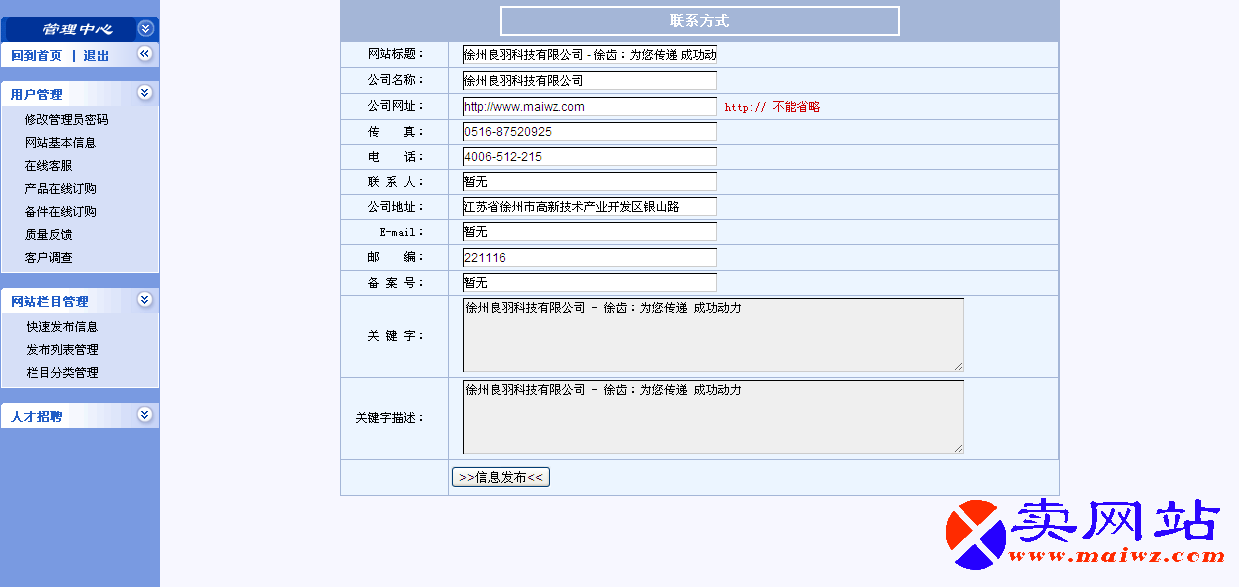The image size is (1239, 587).
Task: Click the 传真 fax number field
Action: (x=590, y=132)
